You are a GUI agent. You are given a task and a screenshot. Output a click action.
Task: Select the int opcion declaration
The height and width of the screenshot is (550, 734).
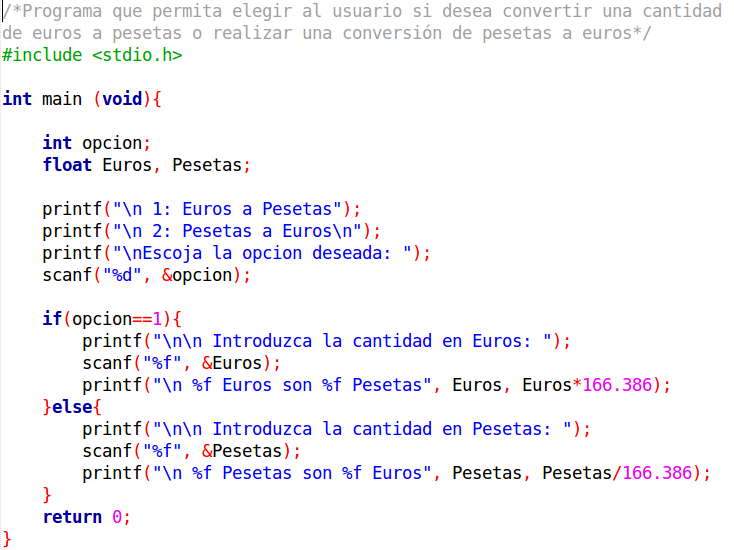[96, 143]
